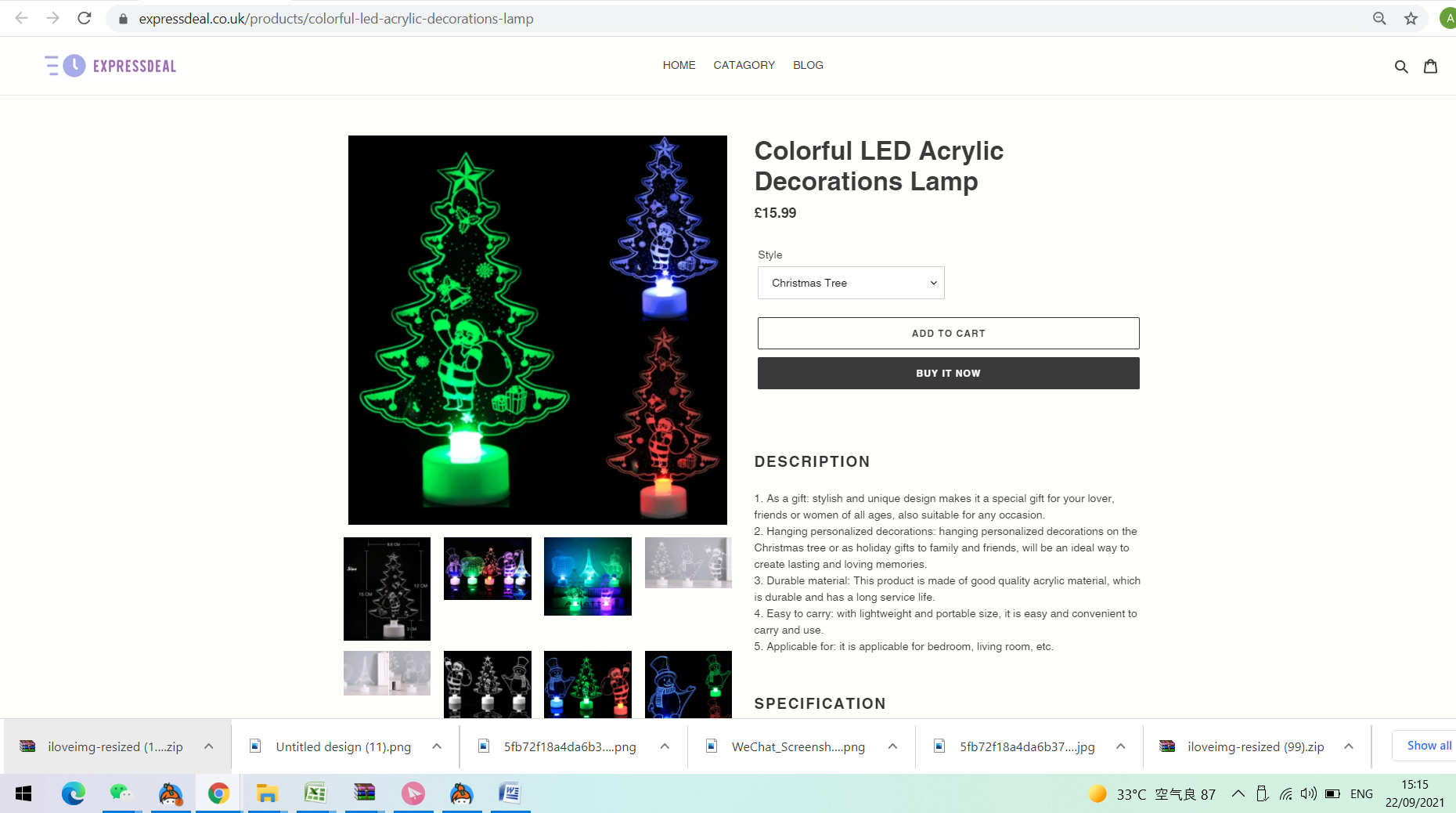Click the main product image

coord(537,330)
